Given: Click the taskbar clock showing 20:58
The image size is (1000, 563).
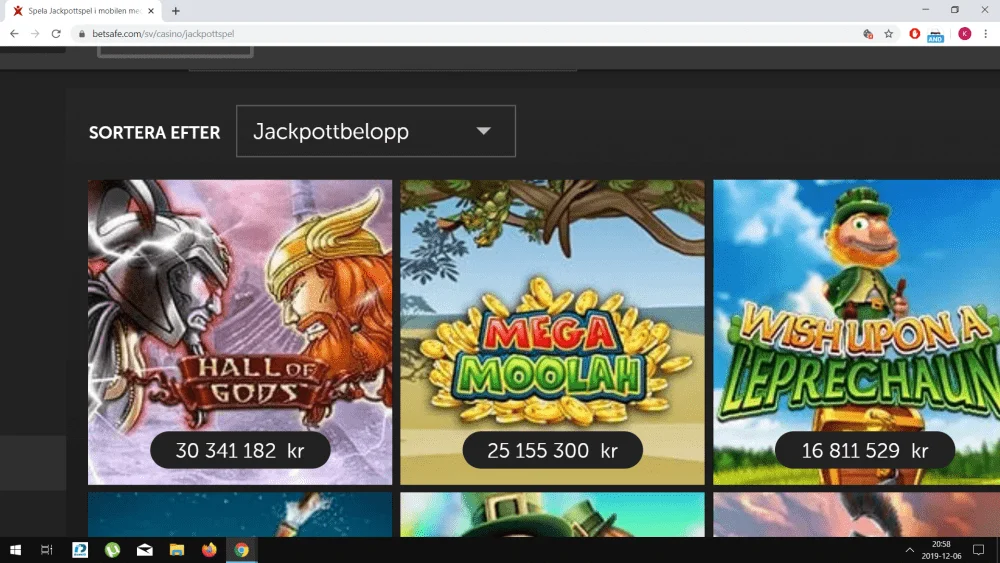Looking at the screenshot, I should coord(941,550).
